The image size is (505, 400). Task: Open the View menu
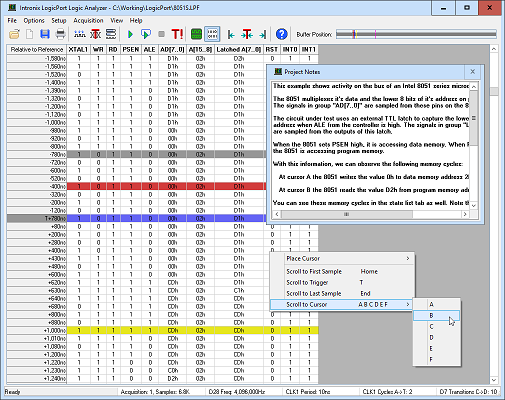[117, 20]
